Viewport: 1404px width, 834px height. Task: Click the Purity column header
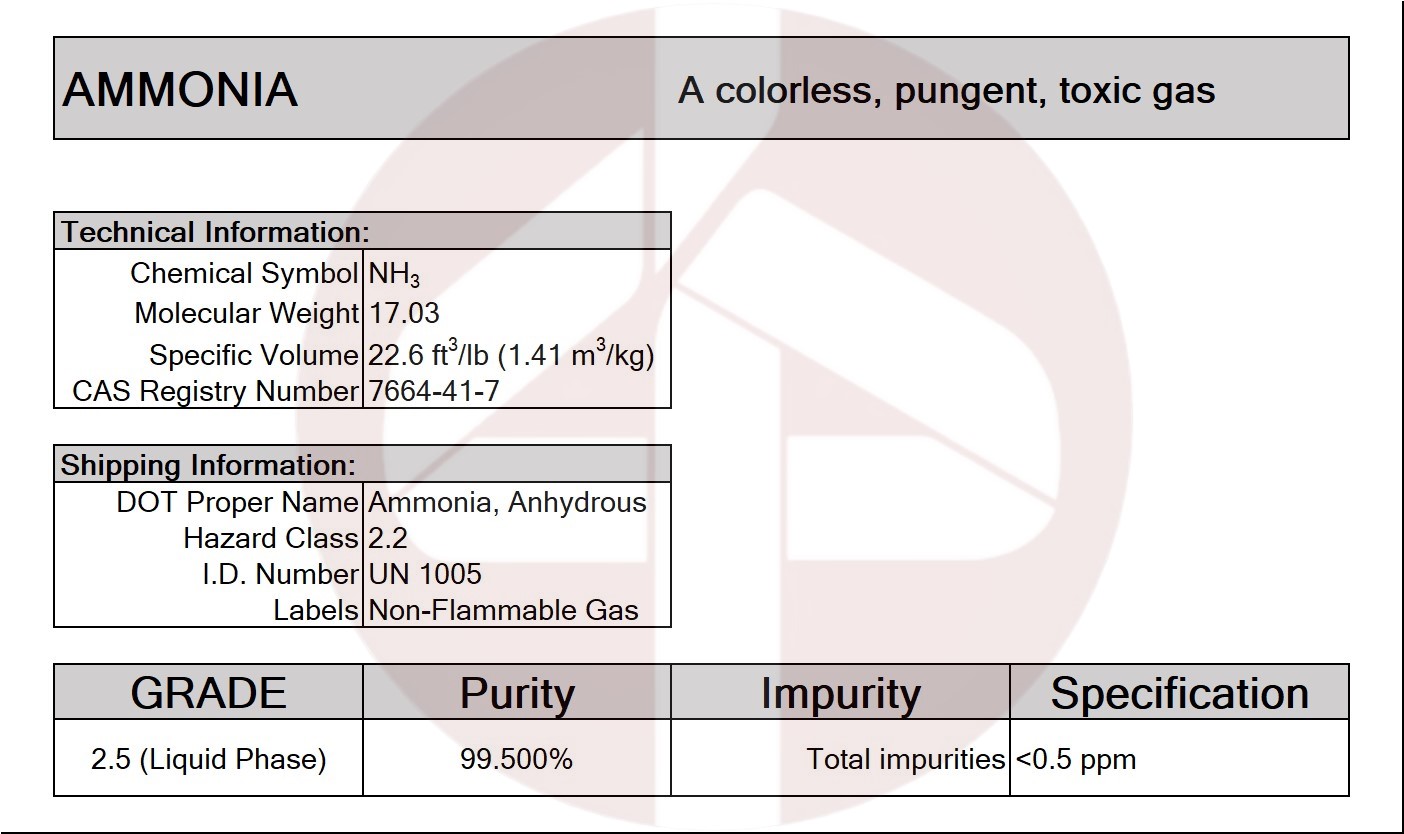517,692
